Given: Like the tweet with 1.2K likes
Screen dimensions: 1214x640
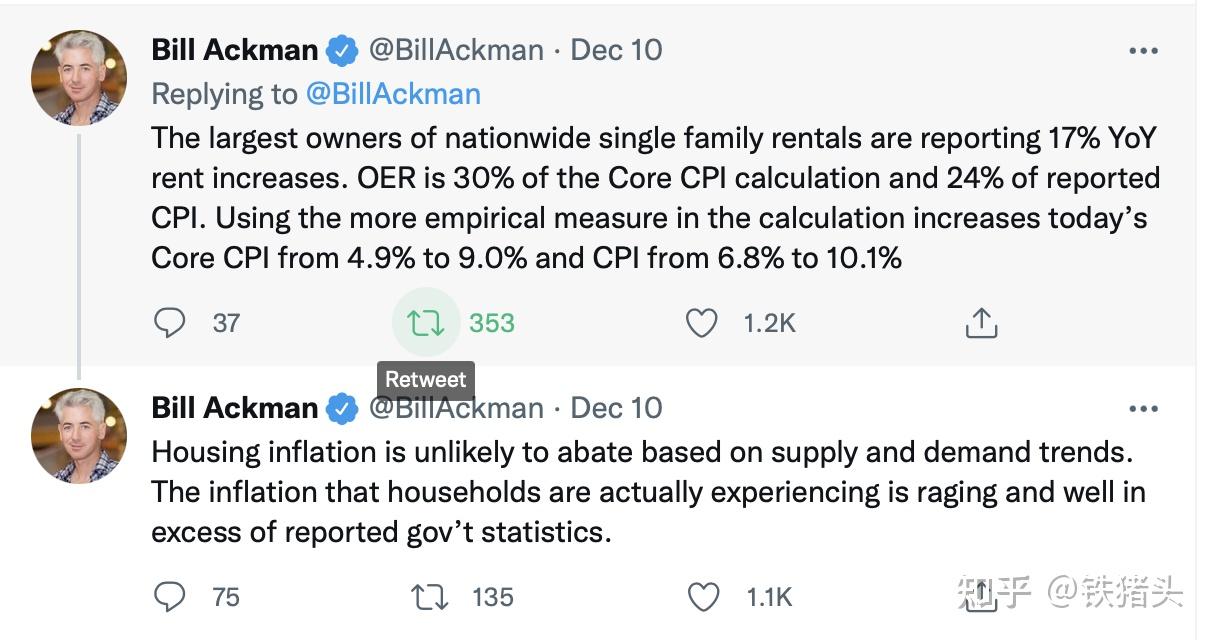Looking at the screenshot, I should [x=702, y=323].
